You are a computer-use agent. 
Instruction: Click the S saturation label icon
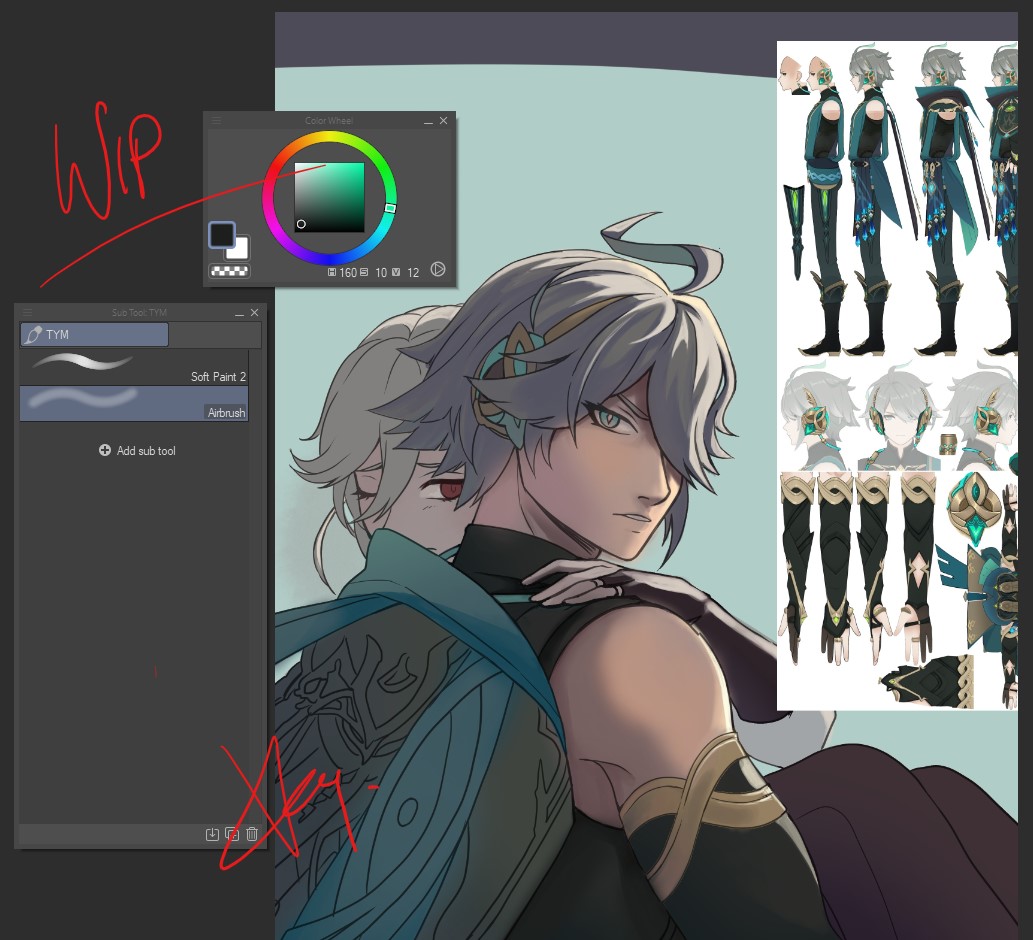pos(364,272)
